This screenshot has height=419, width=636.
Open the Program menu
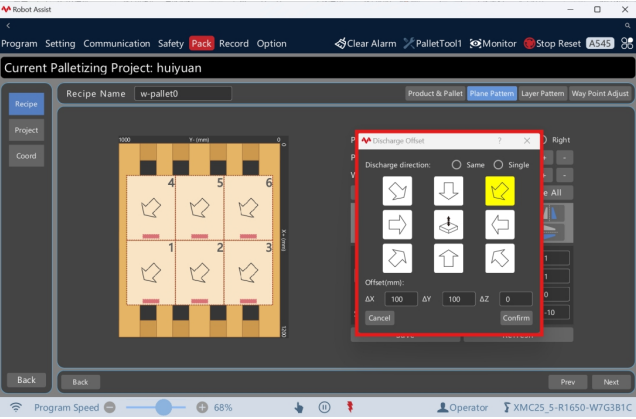click(19, 43)
